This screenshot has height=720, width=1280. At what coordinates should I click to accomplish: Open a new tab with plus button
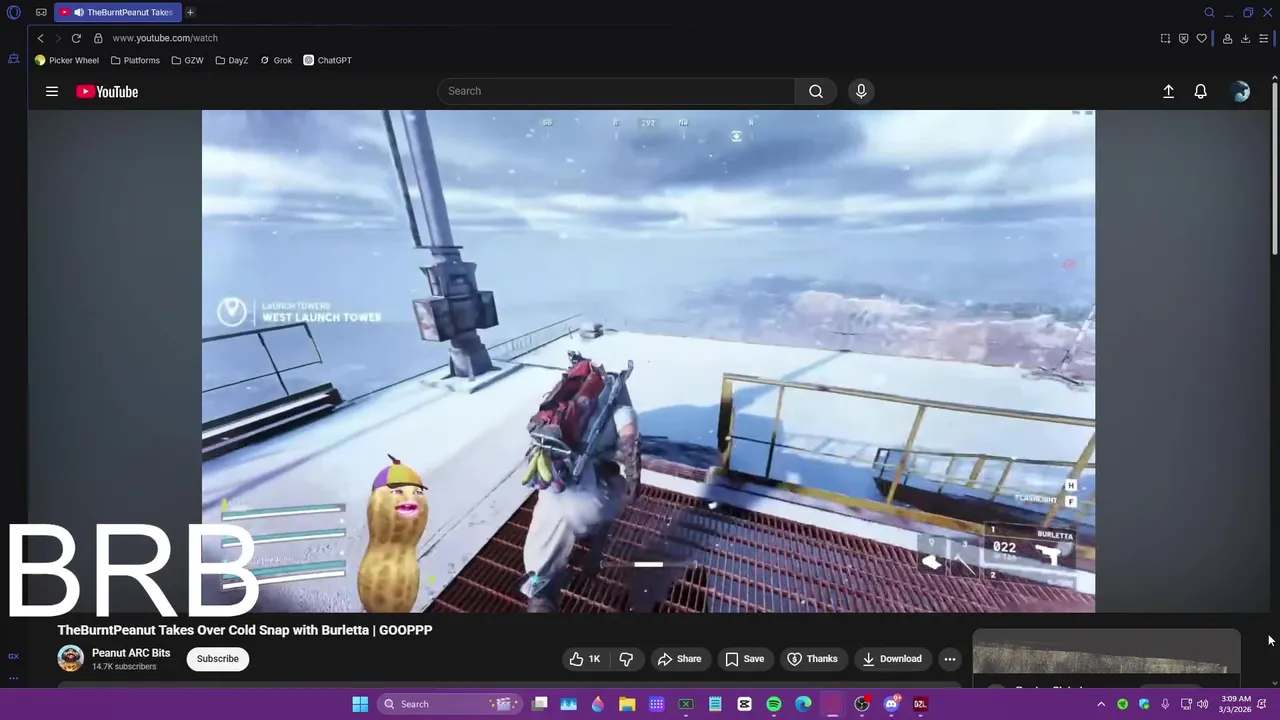pos(190,13)
